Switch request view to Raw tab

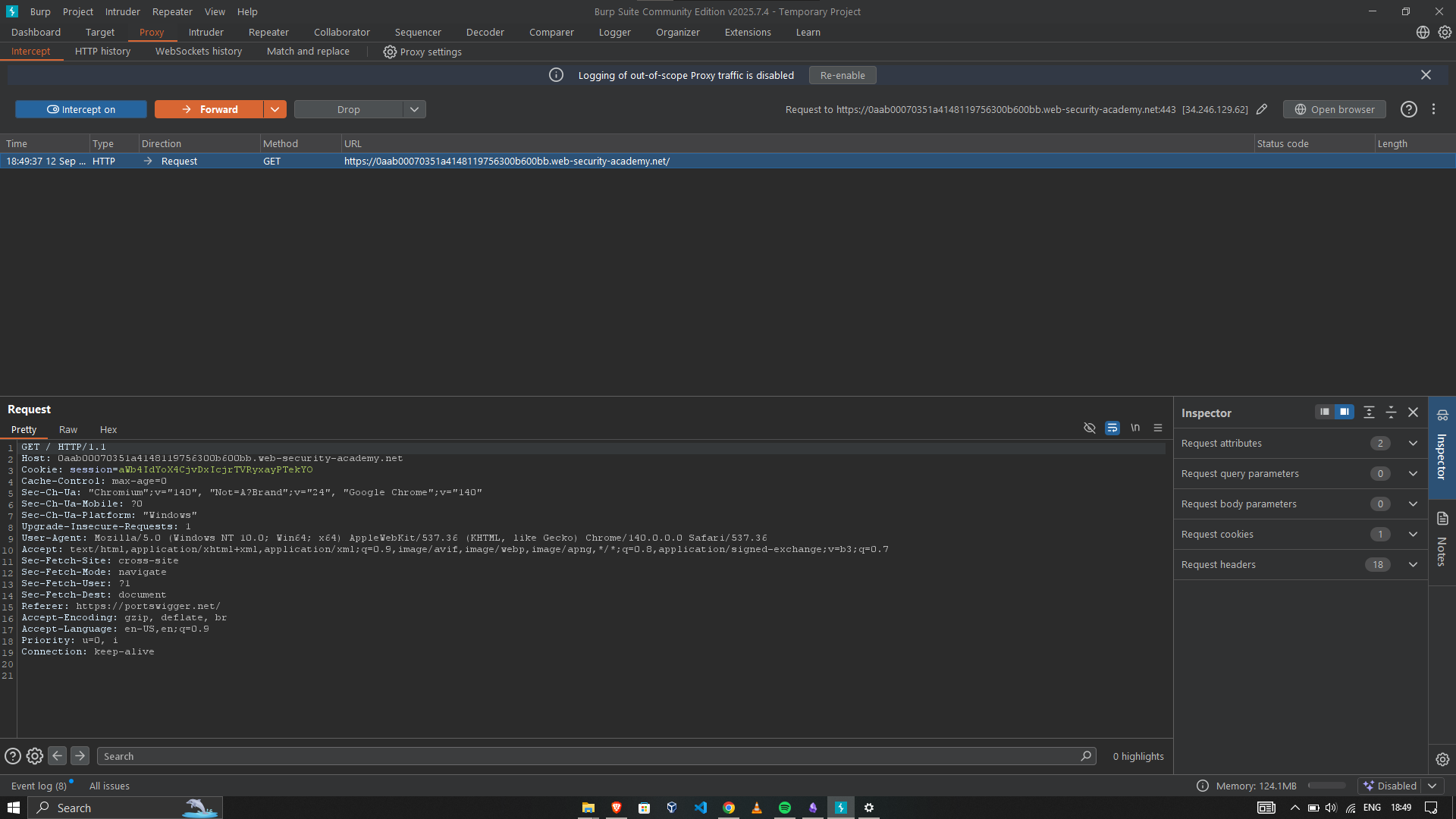68,429
